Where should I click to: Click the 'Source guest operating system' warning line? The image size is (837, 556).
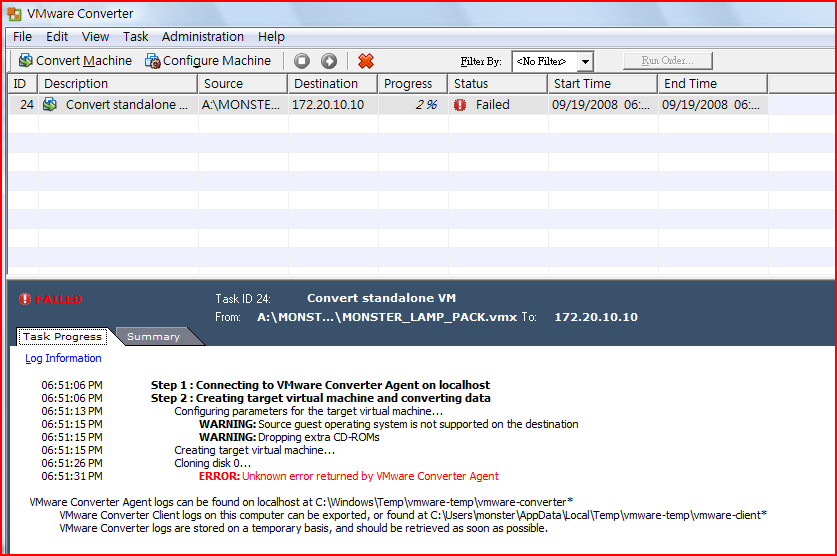tap(389, 424)
